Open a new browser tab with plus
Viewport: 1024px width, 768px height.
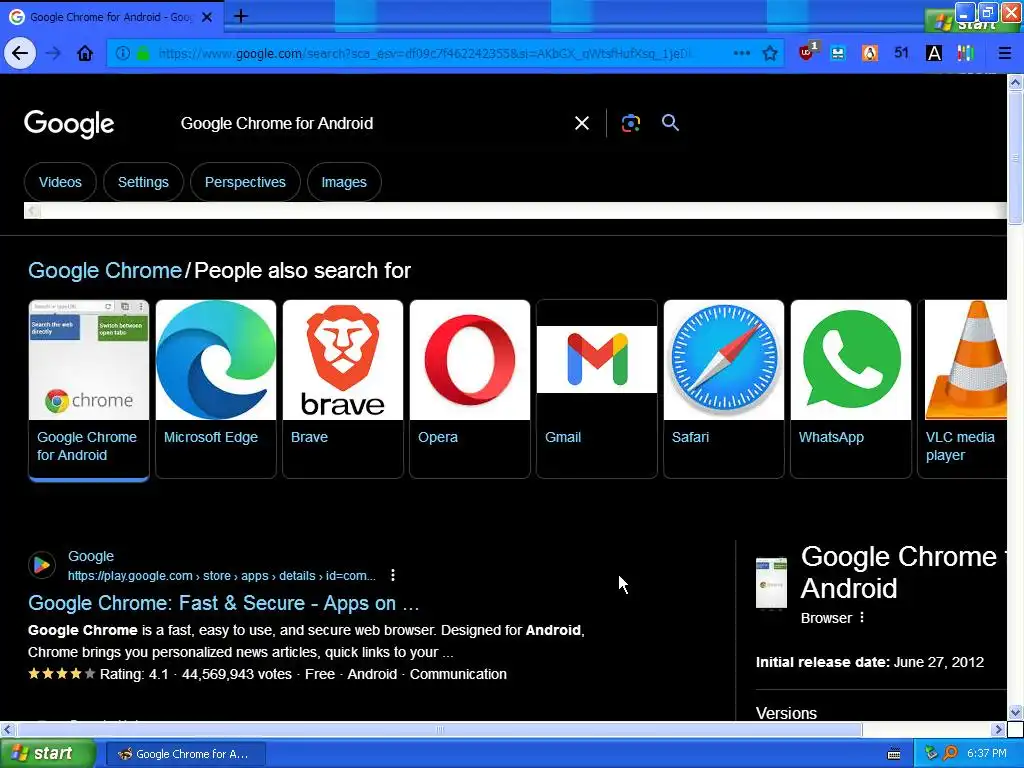point(240,16)
